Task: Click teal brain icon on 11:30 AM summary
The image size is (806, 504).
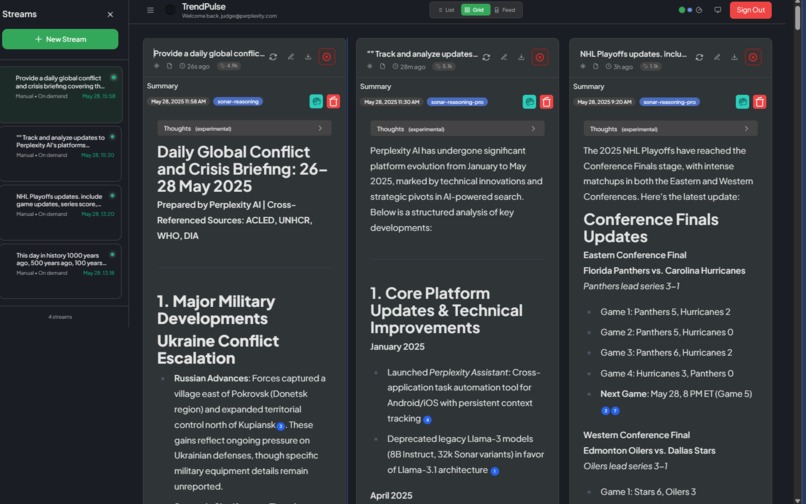Action: (529, 102)
